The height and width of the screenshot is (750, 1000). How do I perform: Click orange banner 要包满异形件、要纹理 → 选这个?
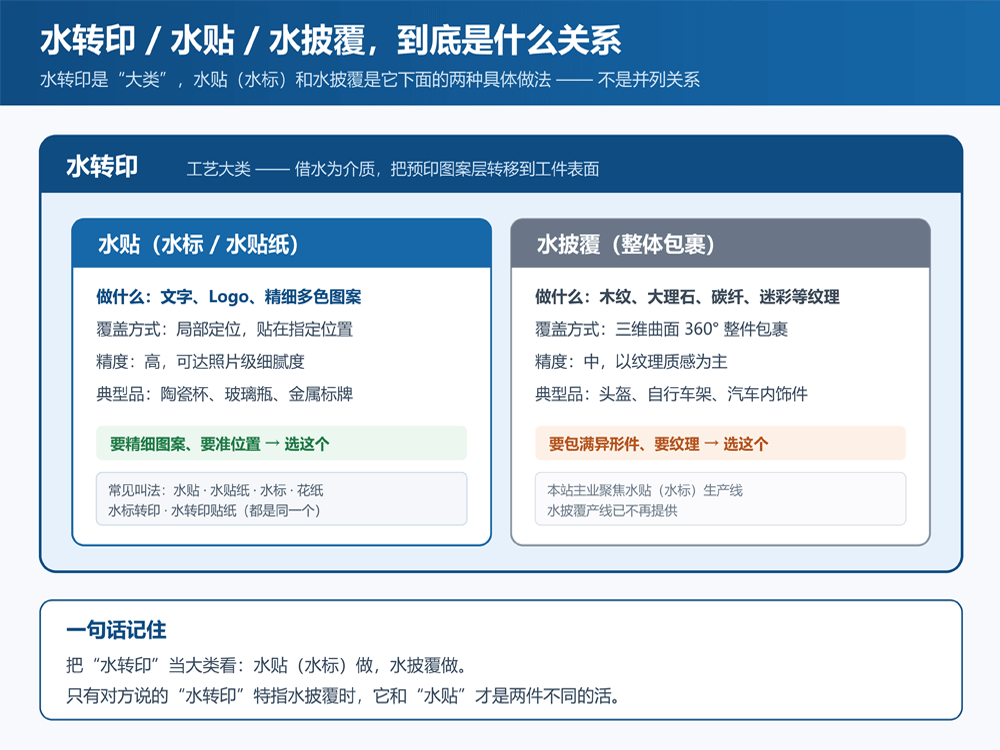720,443
